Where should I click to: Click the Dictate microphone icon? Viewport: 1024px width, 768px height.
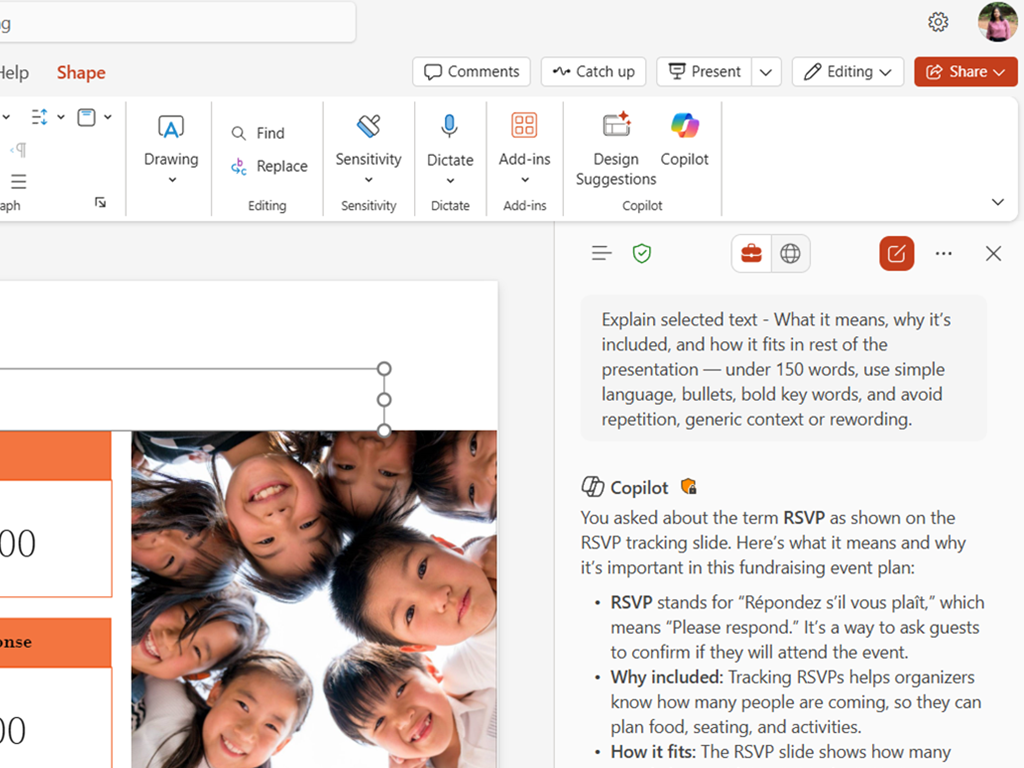coord(449,125)
